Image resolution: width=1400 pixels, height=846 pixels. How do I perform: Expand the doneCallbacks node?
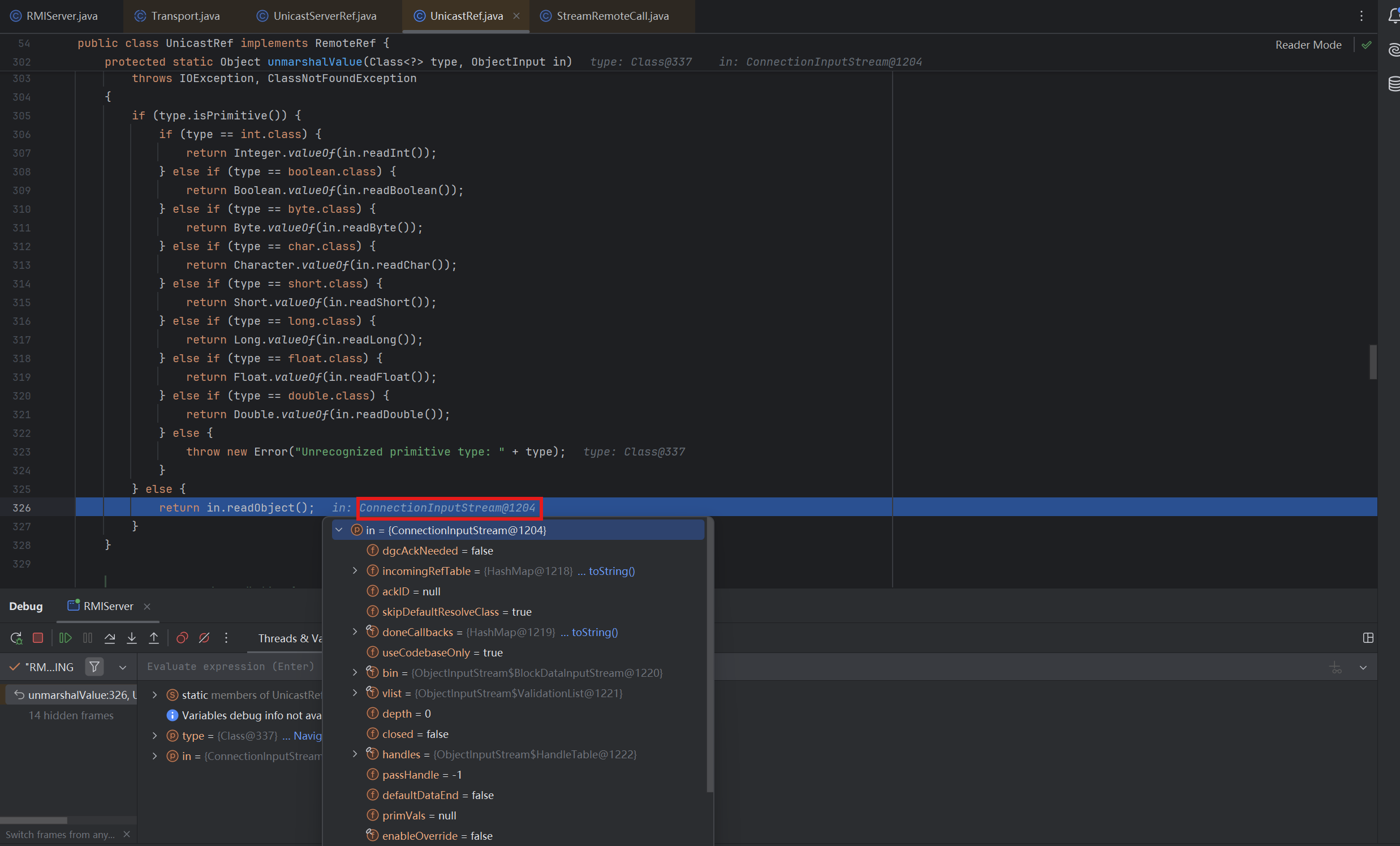[355, 632]
